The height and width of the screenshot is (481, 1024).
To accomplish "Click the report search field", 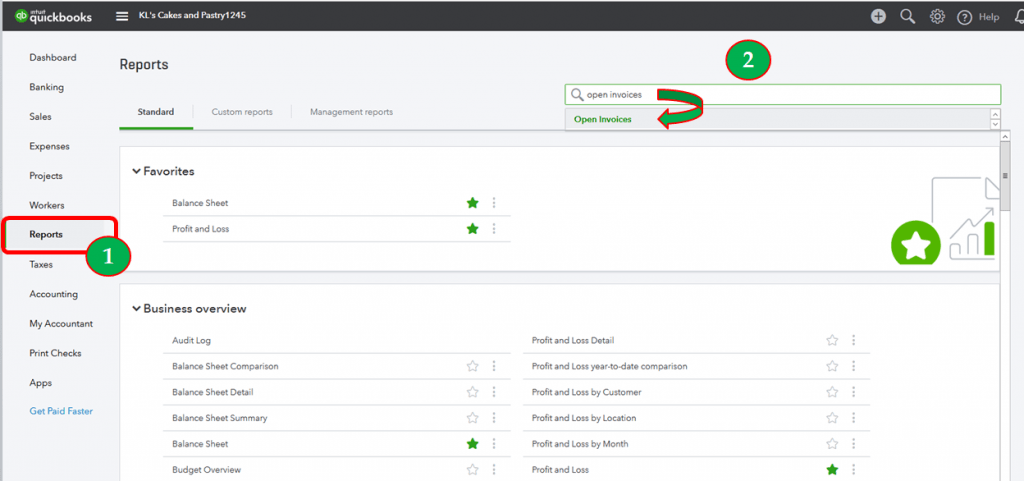I will click(x=782, y=95).
